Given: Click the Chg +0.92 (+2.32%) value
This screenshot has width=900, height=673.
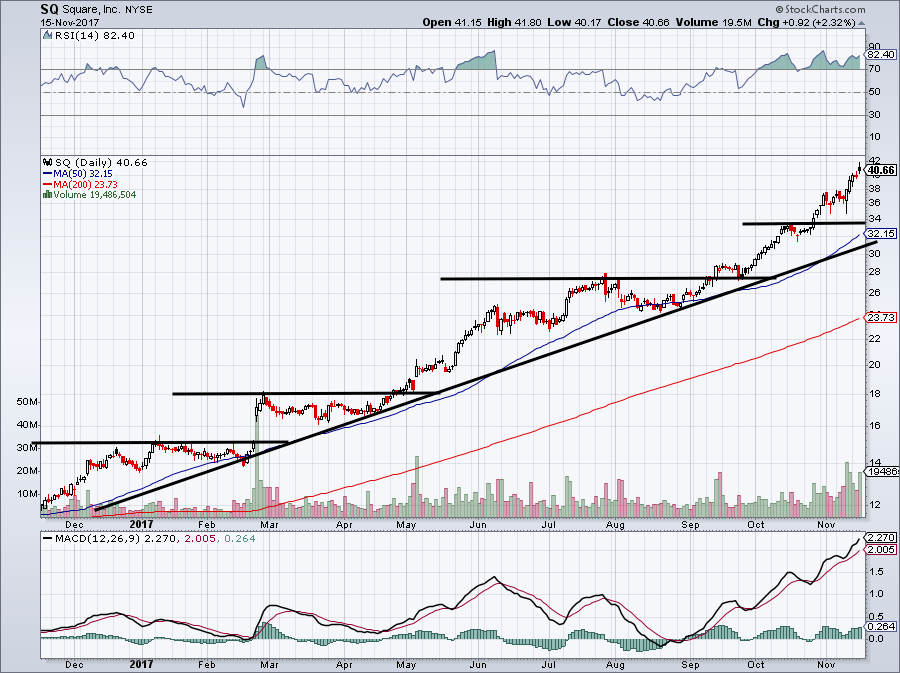Looking at the screenshot, I should click(x=806, y=22).
